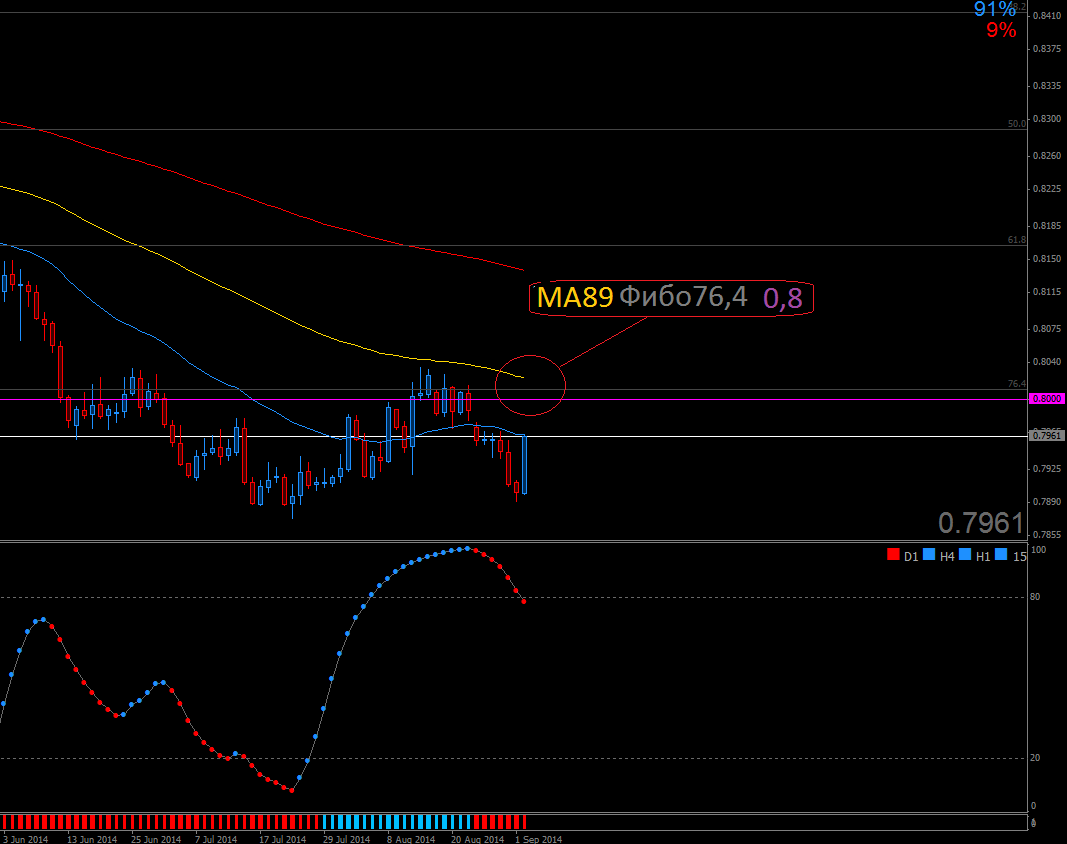Click the 0.8375 price scale value
Viewport: 1067px width, 844px height.
click(1047, 49)
